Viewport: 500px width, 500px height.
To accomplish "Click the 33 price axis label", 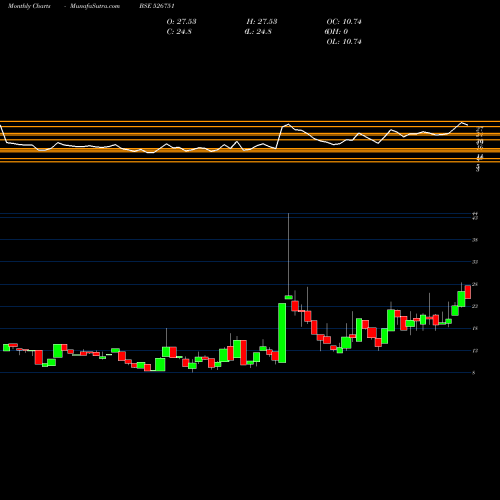I will point(475,262).
